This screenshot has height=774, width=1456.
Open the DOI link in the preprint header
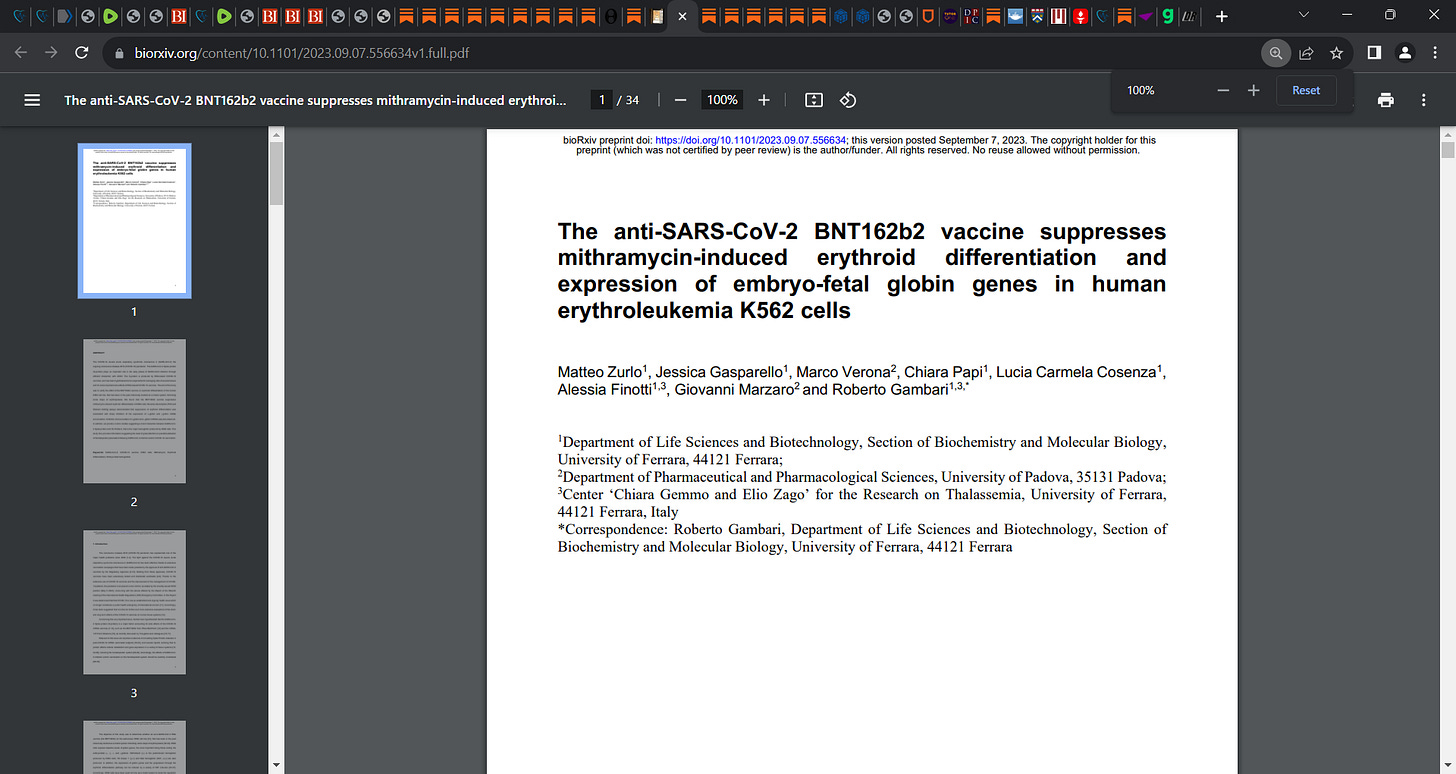[751, 140]
